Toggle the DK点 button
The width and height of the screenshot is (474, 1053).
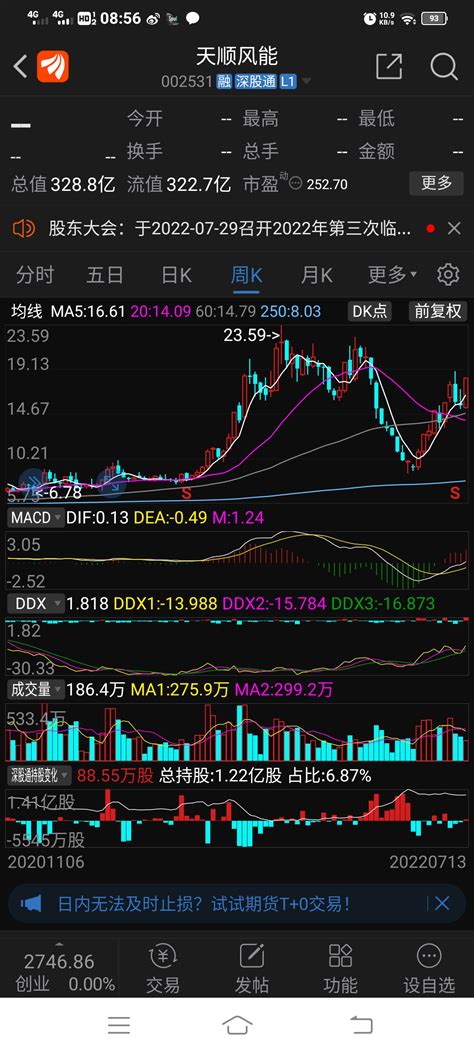370,311
